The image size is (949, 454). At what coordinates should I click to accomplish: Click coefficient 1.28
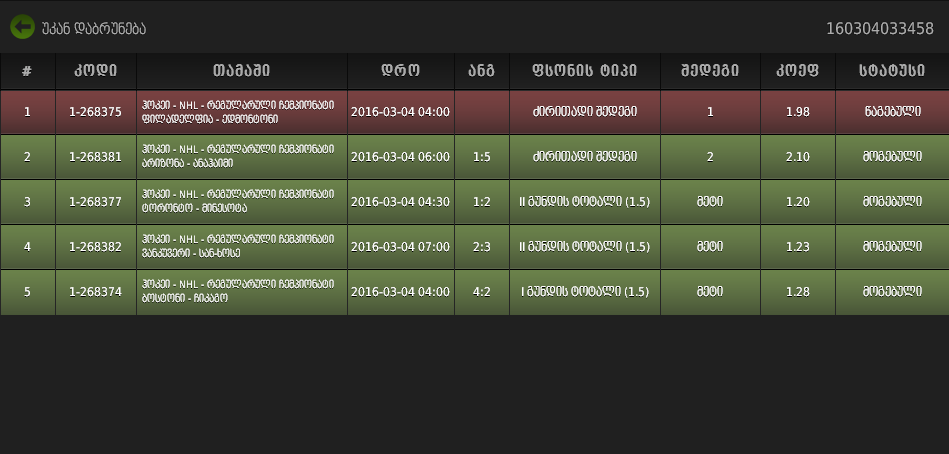tap(798, 292)
